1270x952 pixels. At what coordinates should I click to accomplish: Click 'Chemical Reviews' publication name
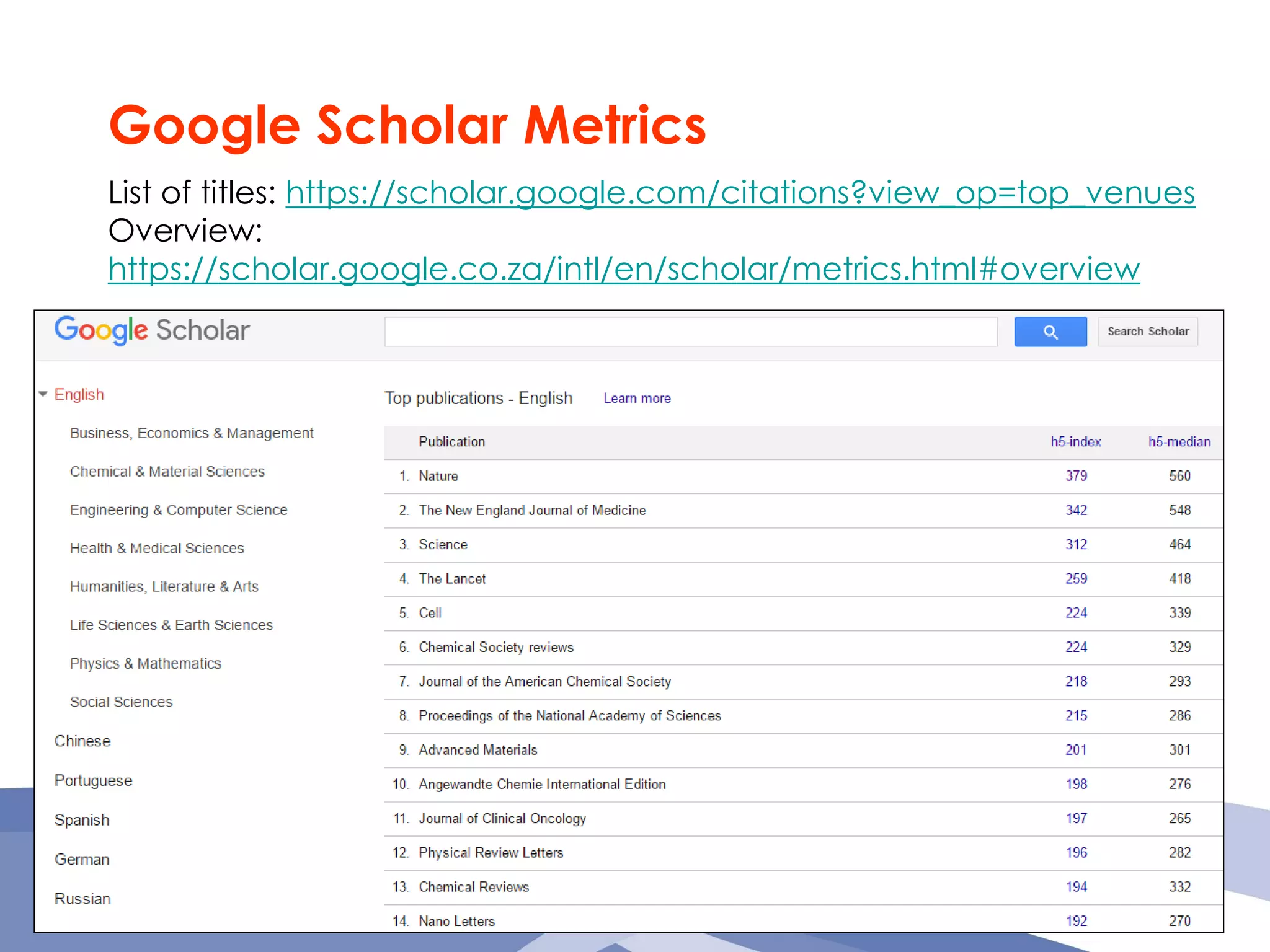click(x=474, y=887)
